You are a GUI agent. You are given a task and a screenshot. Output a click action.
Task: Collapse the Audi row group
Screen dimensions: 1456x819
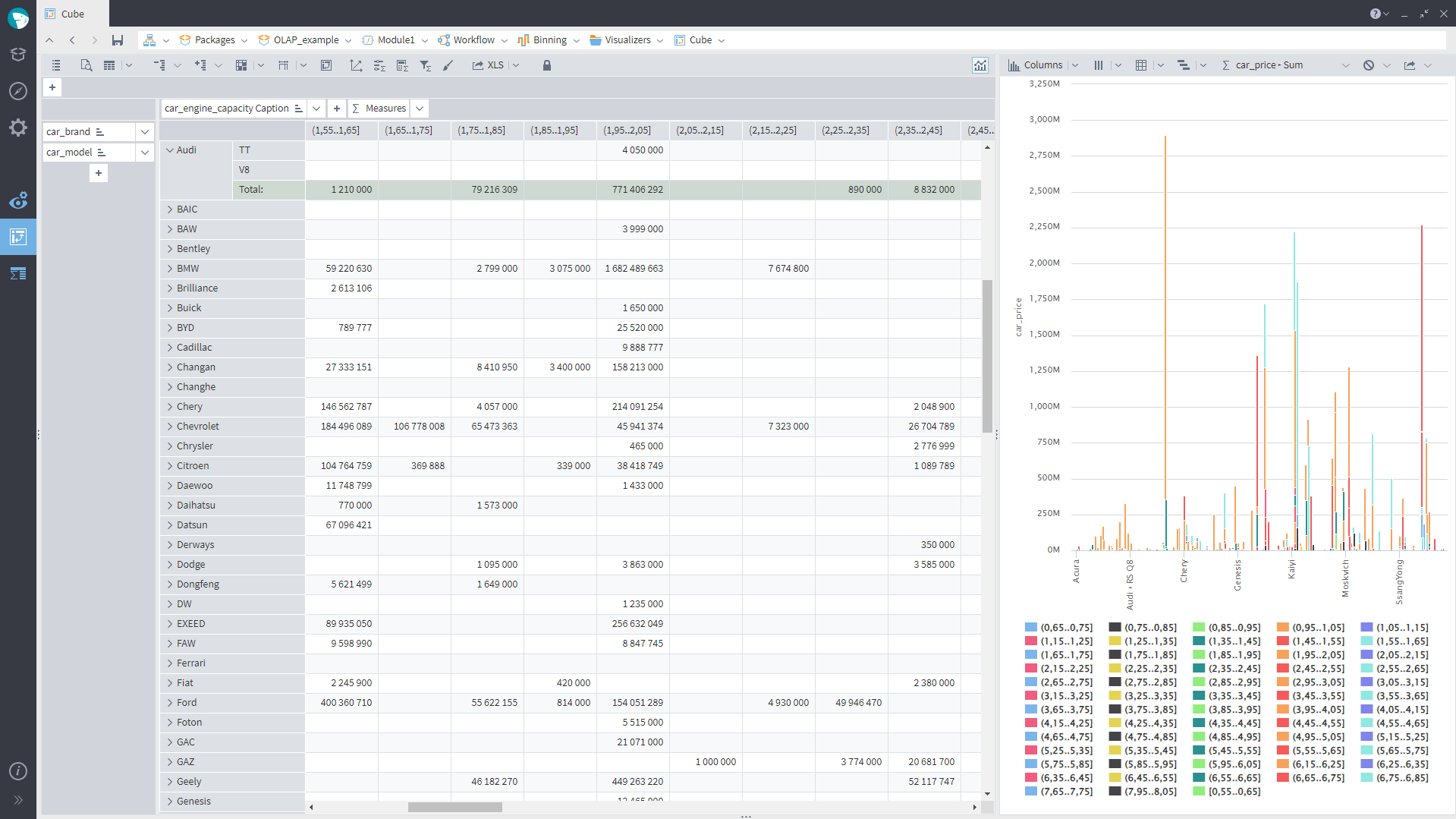point(170,150)
